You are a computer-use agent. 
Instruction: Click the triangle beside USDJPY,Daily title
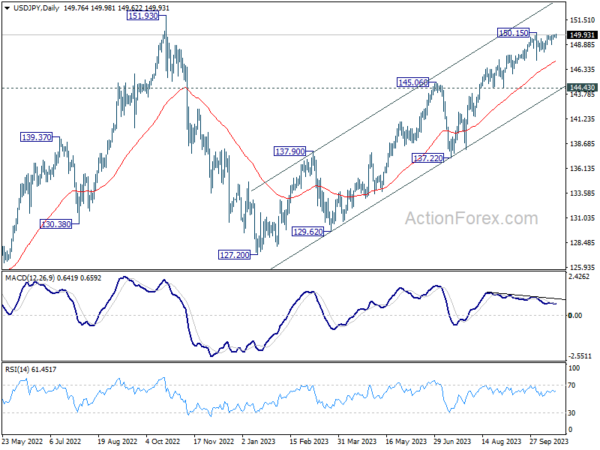[x=7, y=8]
